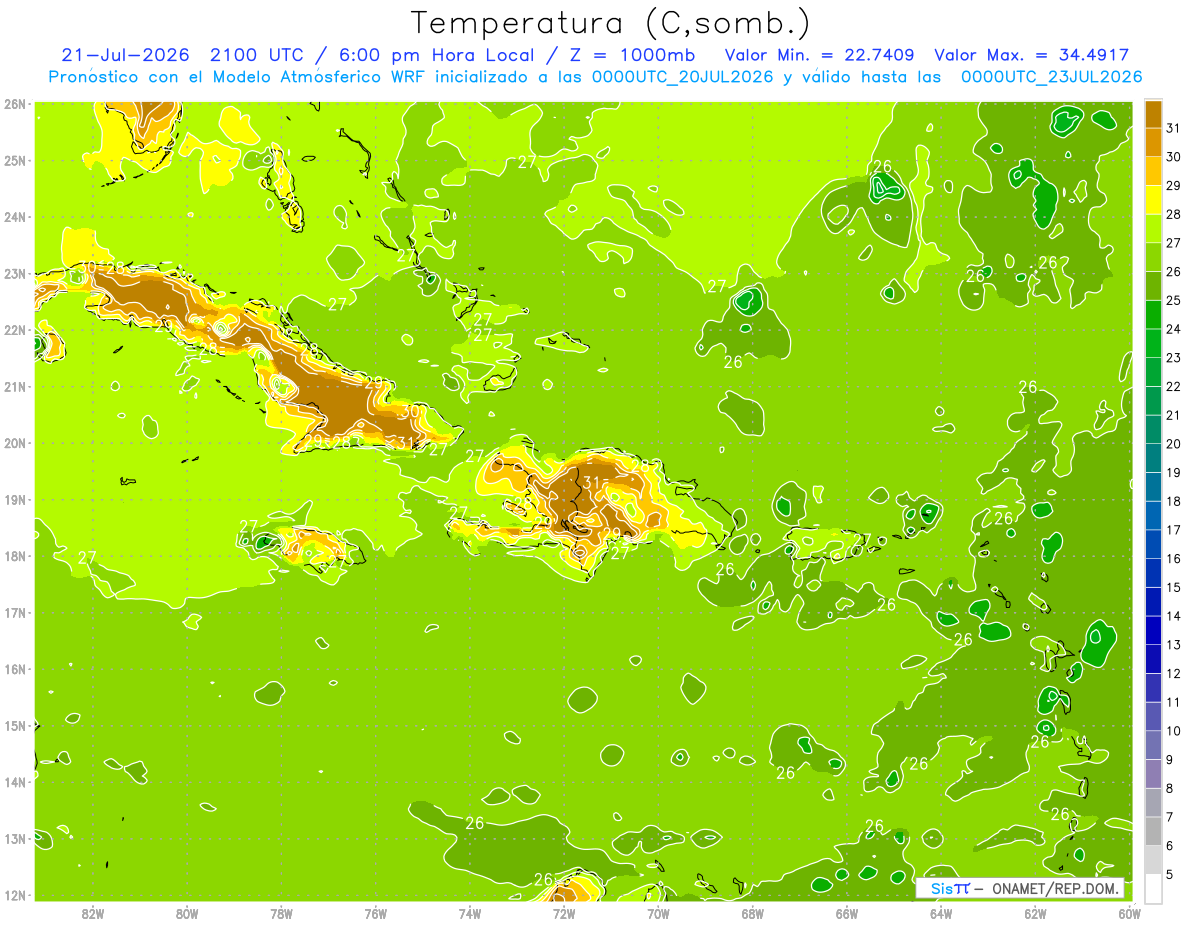Click the "12N" latitude axis label
The height and width of the screenshot is (927, 1200).
(x=15, y=894)
